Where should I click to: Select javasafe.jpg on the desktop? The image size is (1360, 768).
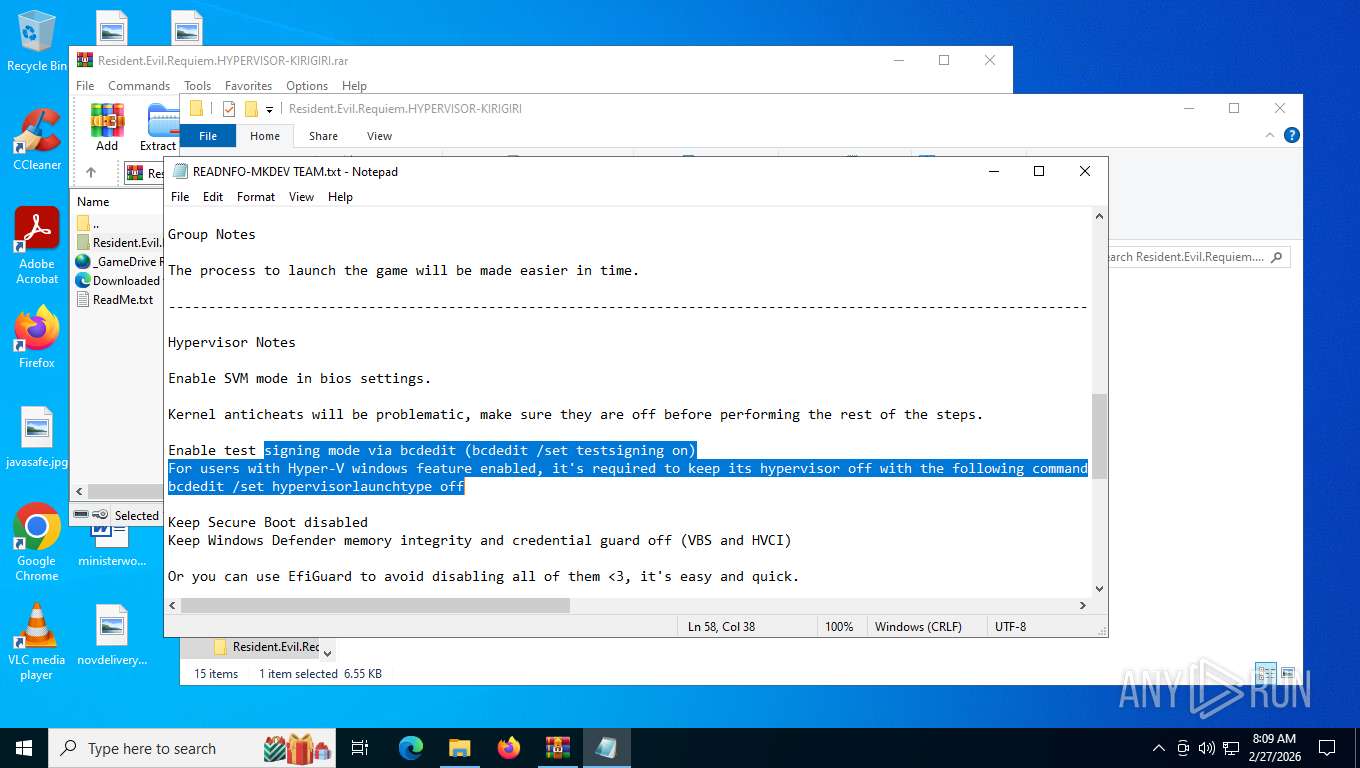[x=37, y=438]
